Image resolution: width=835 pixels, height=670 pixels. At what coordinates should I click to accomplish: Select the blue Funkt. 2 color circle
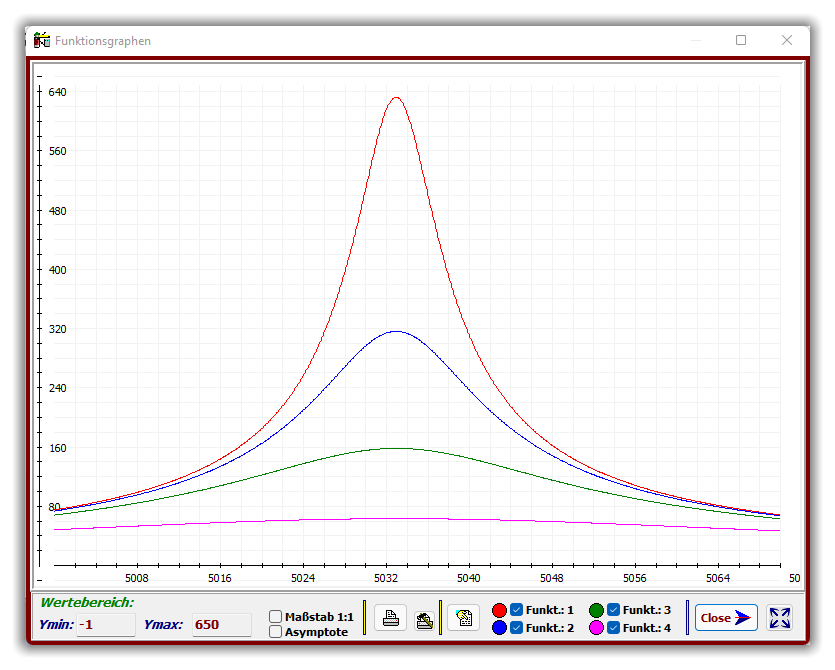(x=500, y=628)
